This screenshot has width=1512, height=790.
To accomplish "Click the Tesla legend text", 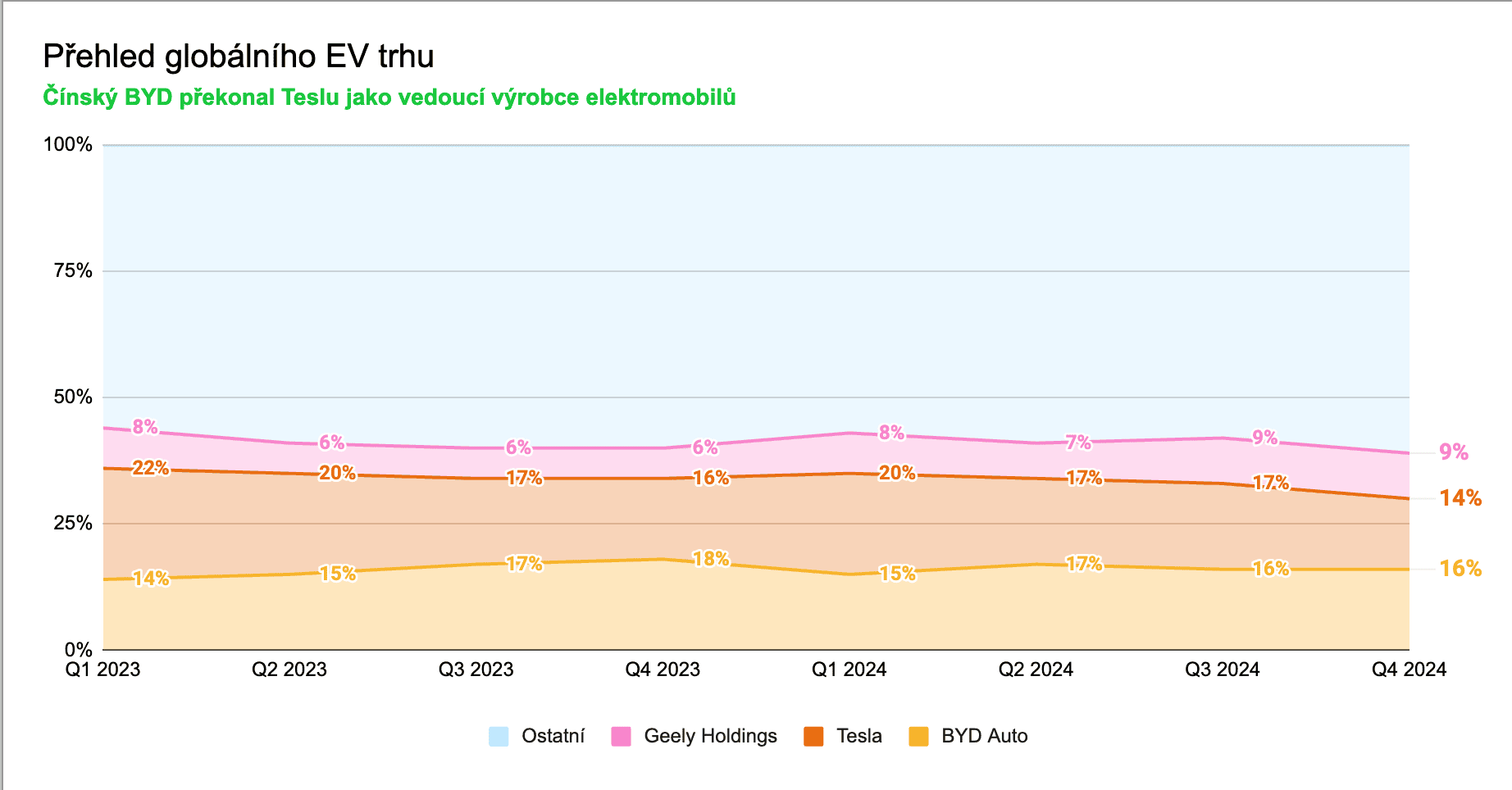I will [858, 736].
